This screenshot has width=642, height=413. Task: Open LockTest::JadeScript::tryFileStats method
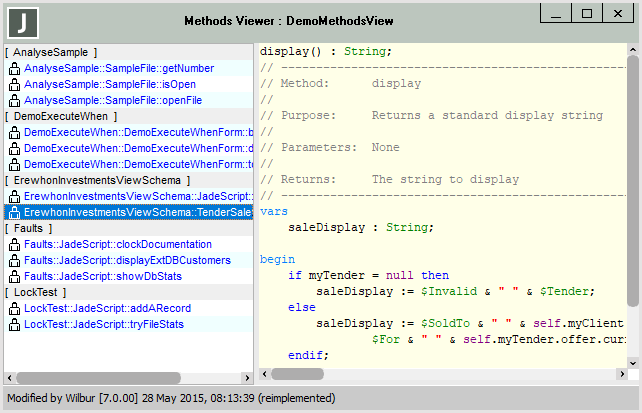(104, 325)
